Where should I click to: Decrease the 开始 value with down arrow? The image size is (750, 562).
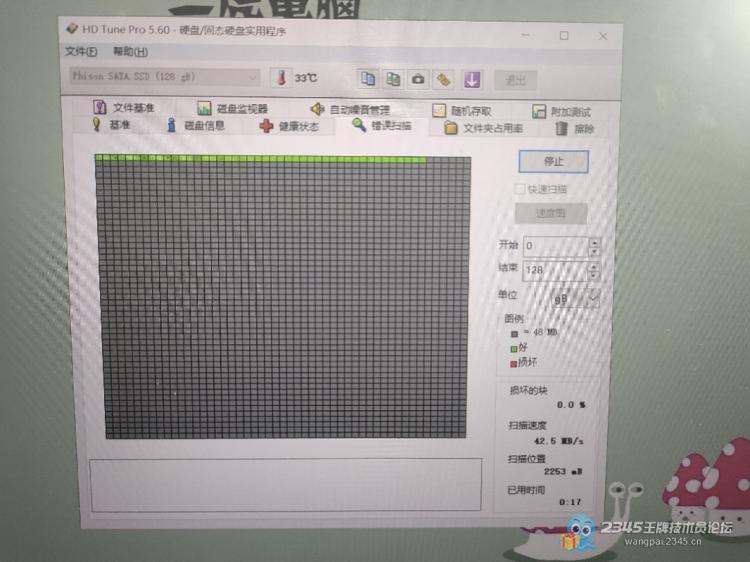(594, 251)
